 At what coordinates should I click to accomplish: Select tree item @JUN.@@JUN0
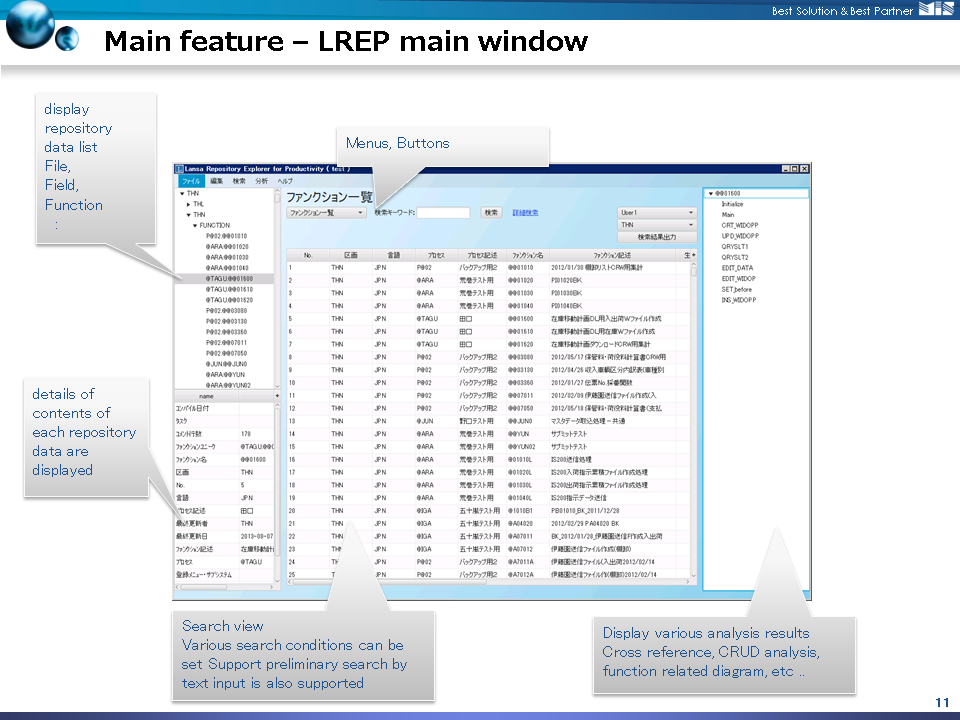pyautogui.click(x=227, y=364)
